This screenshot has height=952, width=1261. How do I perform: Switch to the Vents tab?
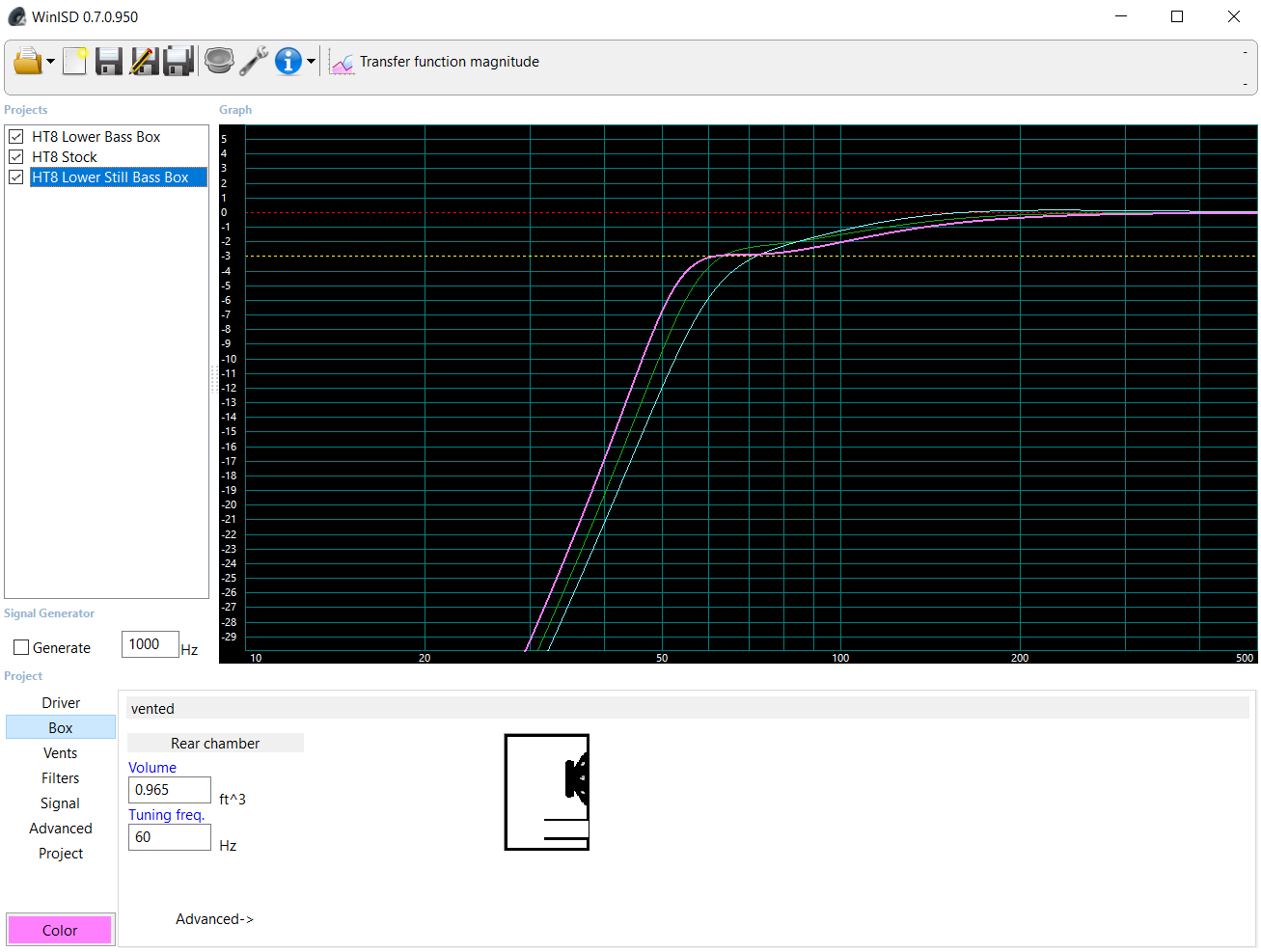point(61,753)
